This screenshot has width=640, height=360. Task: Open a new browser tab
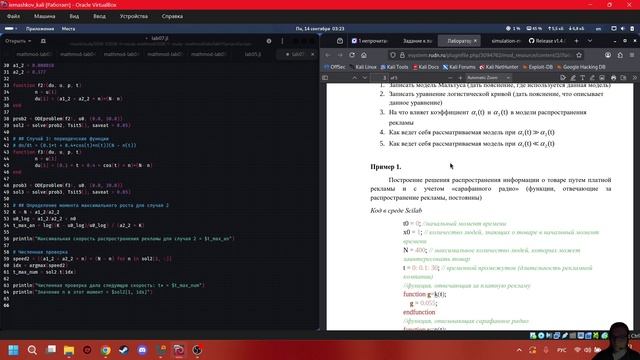[x=576, y=41]
